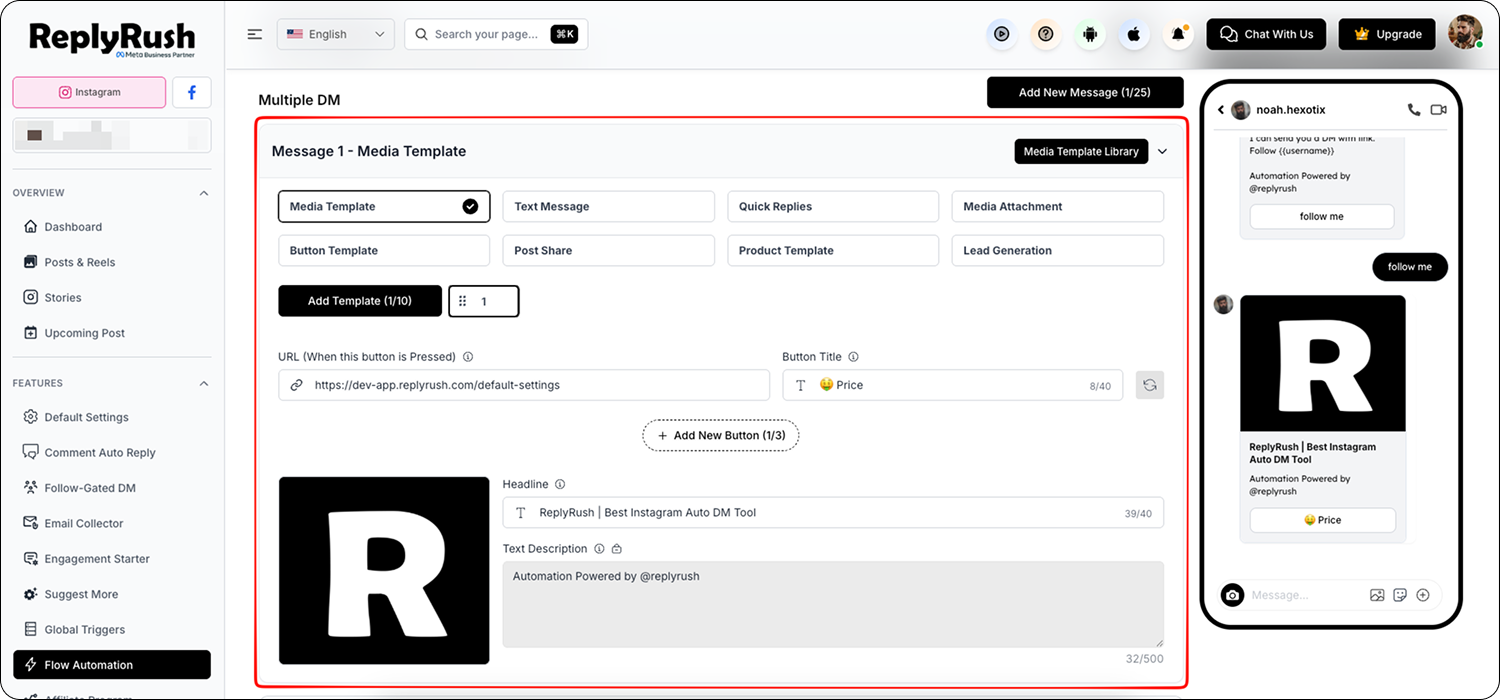This screenshot has width=1500, height=700.
Task: Collapse the Features sidebar section
Action: coord(204,384)
